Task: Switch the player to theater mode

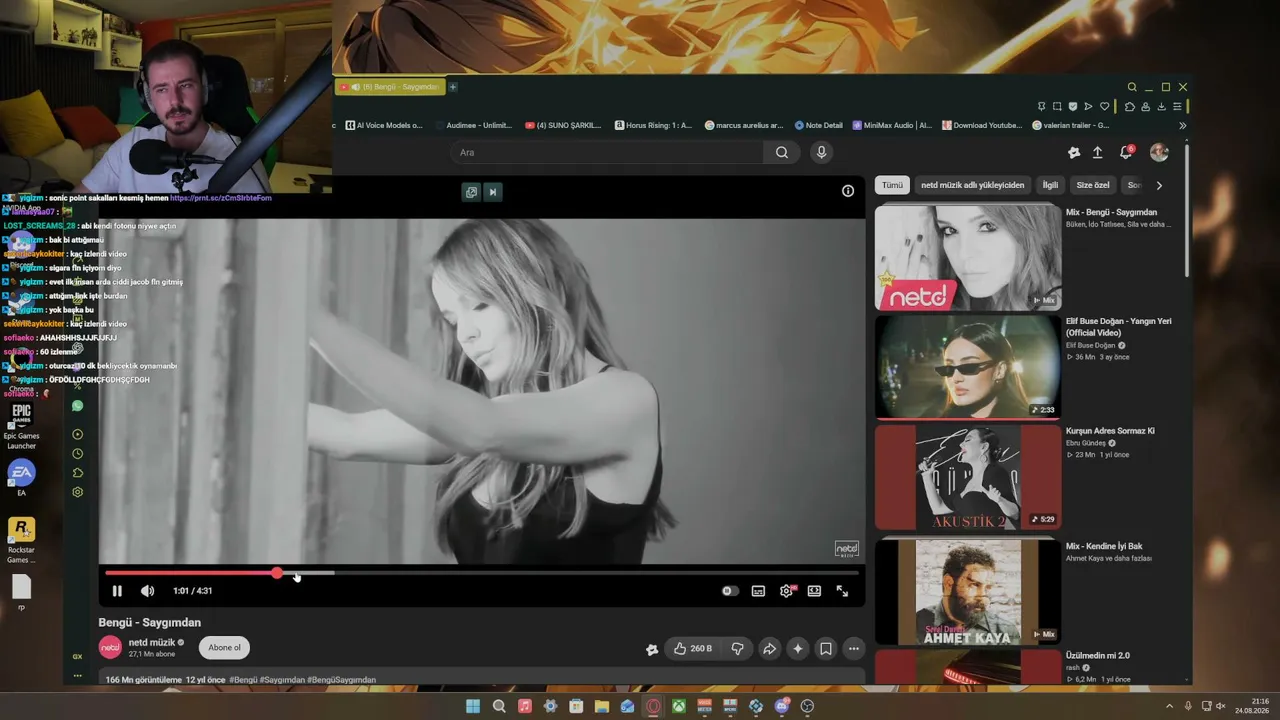Action: tap(814, 591)
